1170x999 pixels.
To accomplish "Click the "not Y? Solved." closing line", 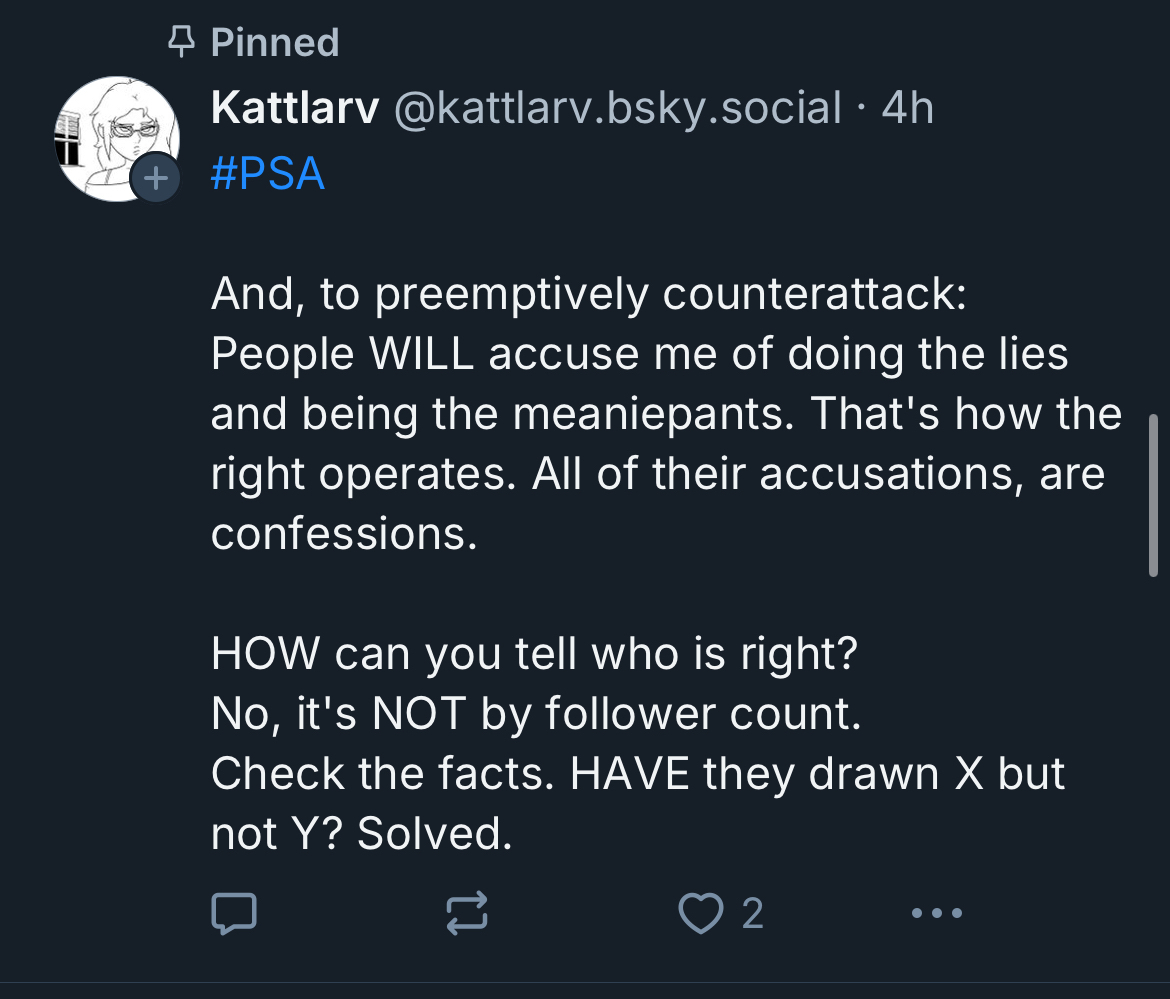I will [x=361, y=834].
